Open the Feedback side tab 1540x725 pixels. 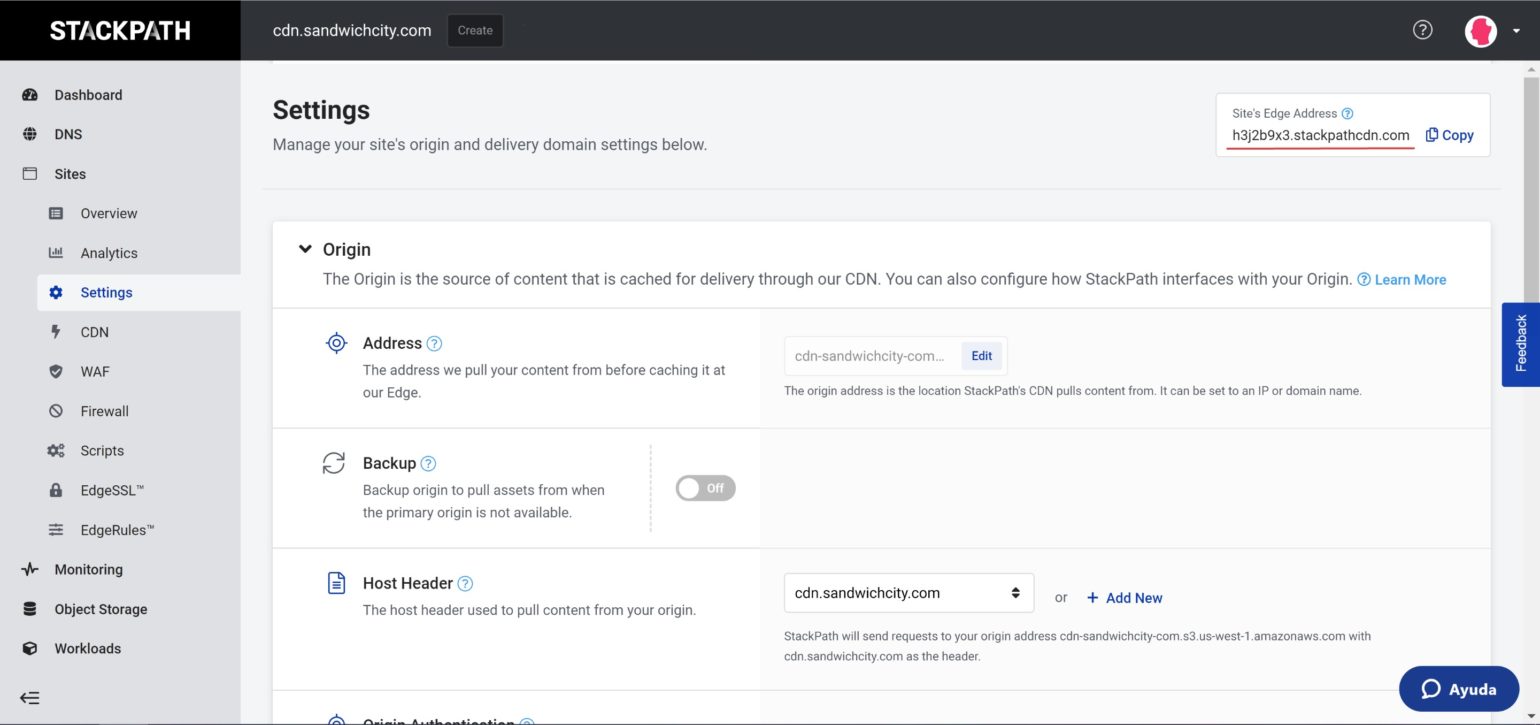pyautogui.click(x=1520, y=344)
